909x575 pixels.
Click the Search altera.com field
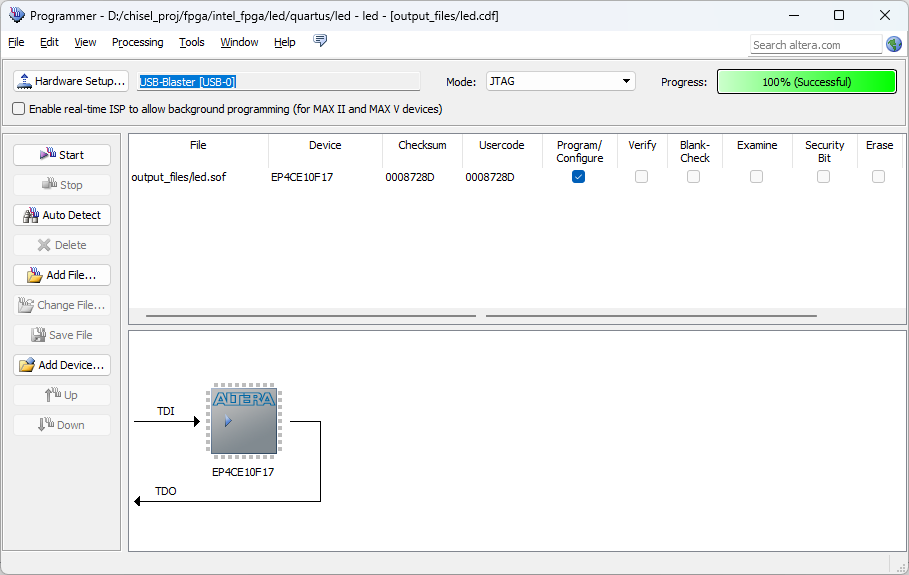pos(816,45)
